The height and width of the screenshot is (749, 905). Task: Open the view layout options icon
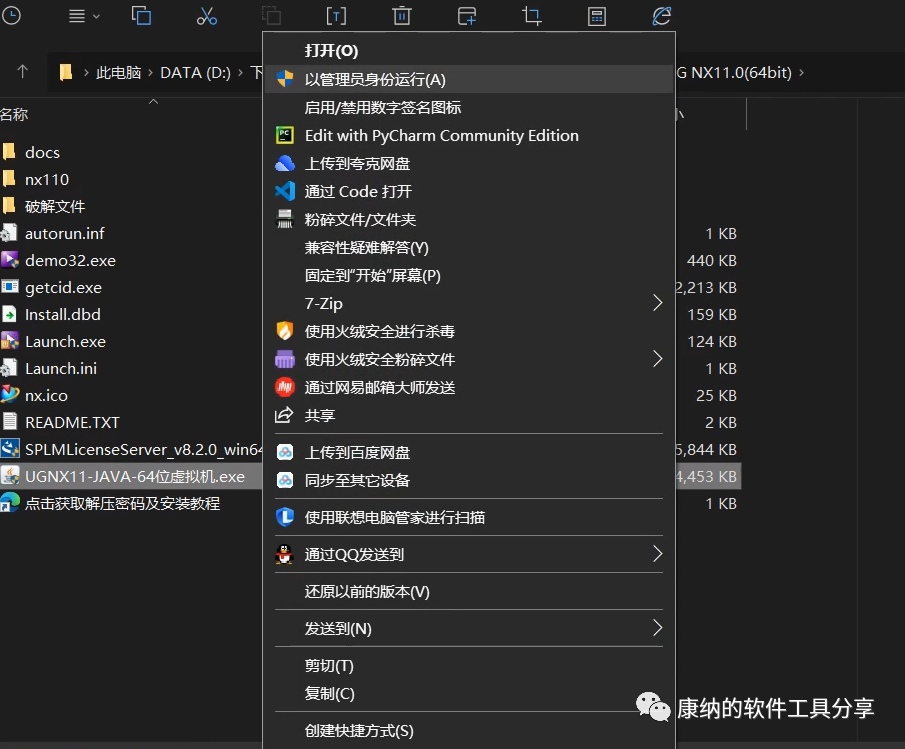point(84,16)
